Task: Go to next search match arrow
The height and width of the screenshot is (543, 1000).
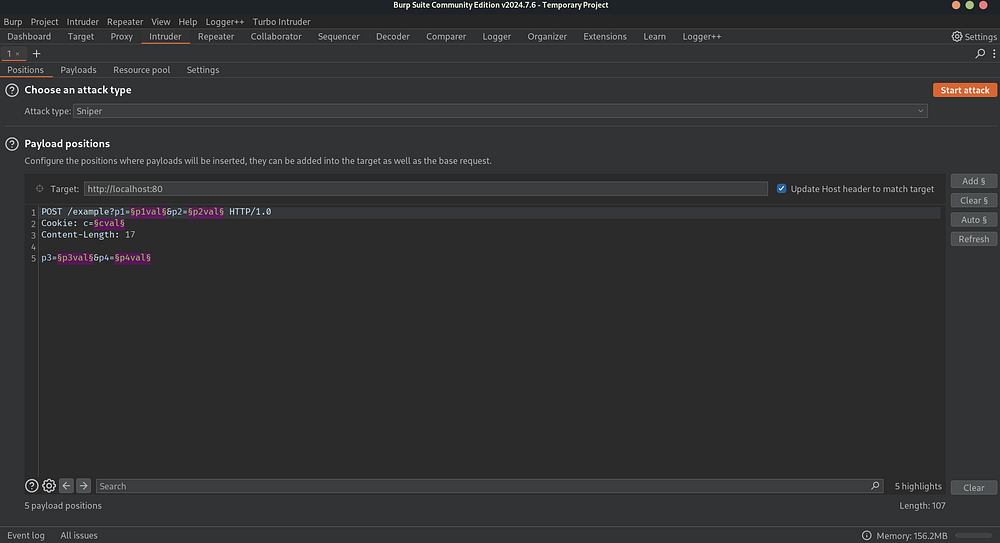Action: click(x=84, y=486)
